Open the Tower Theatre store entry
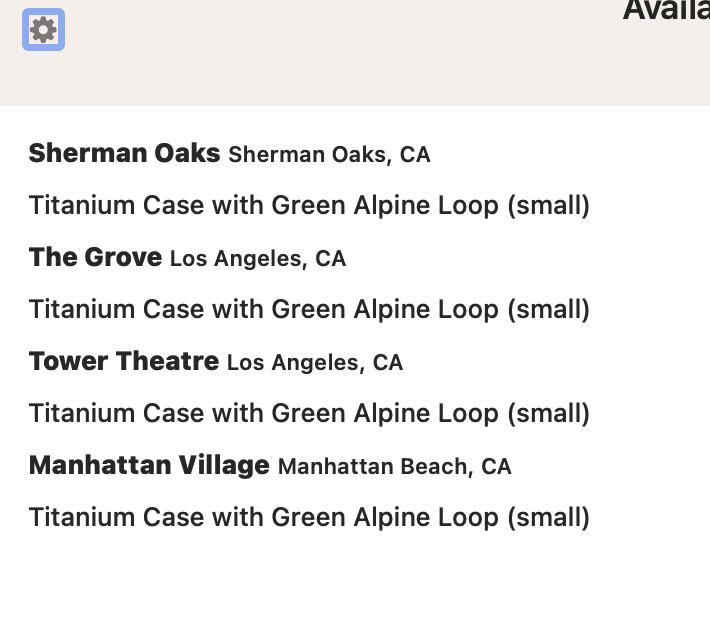710x624 pixels. 124,361
